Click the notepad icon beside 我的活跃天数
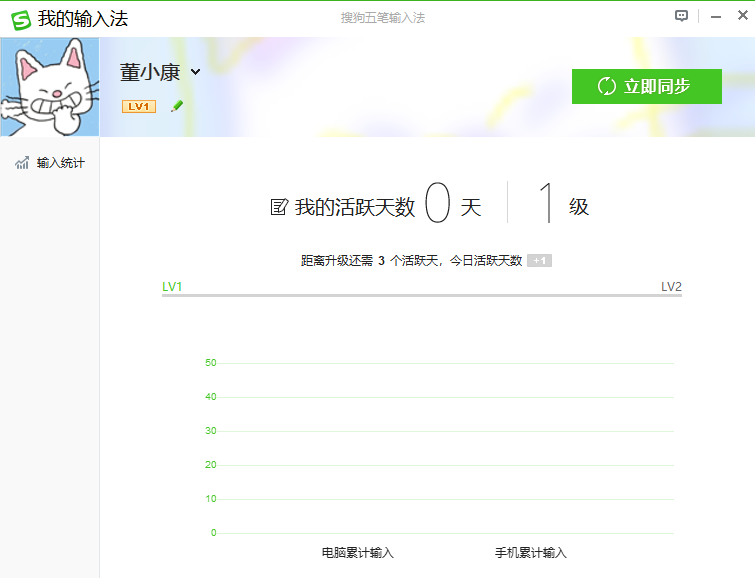Screen dimensions: 755x578 (x=279, y=207)
